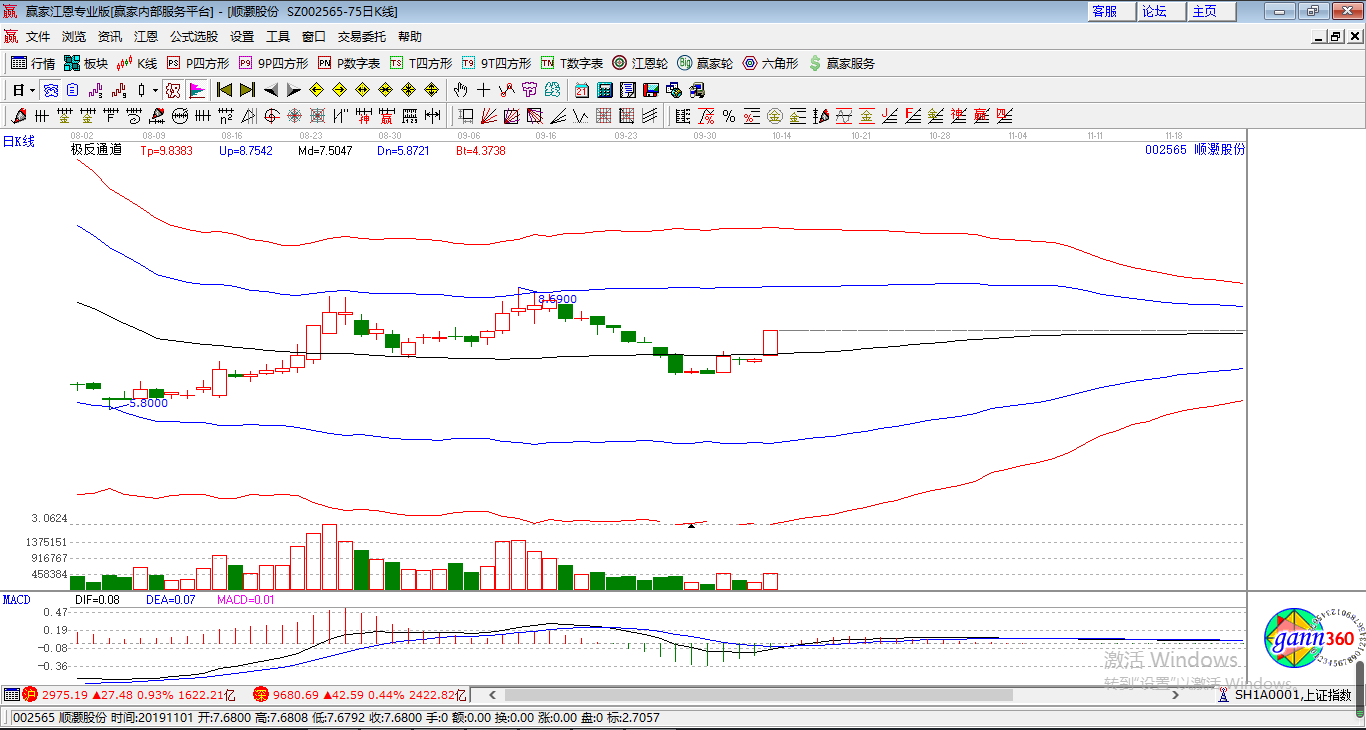Open the T数字表 time table
This screenshot has width=1366, height=730.
click(572, 63)
